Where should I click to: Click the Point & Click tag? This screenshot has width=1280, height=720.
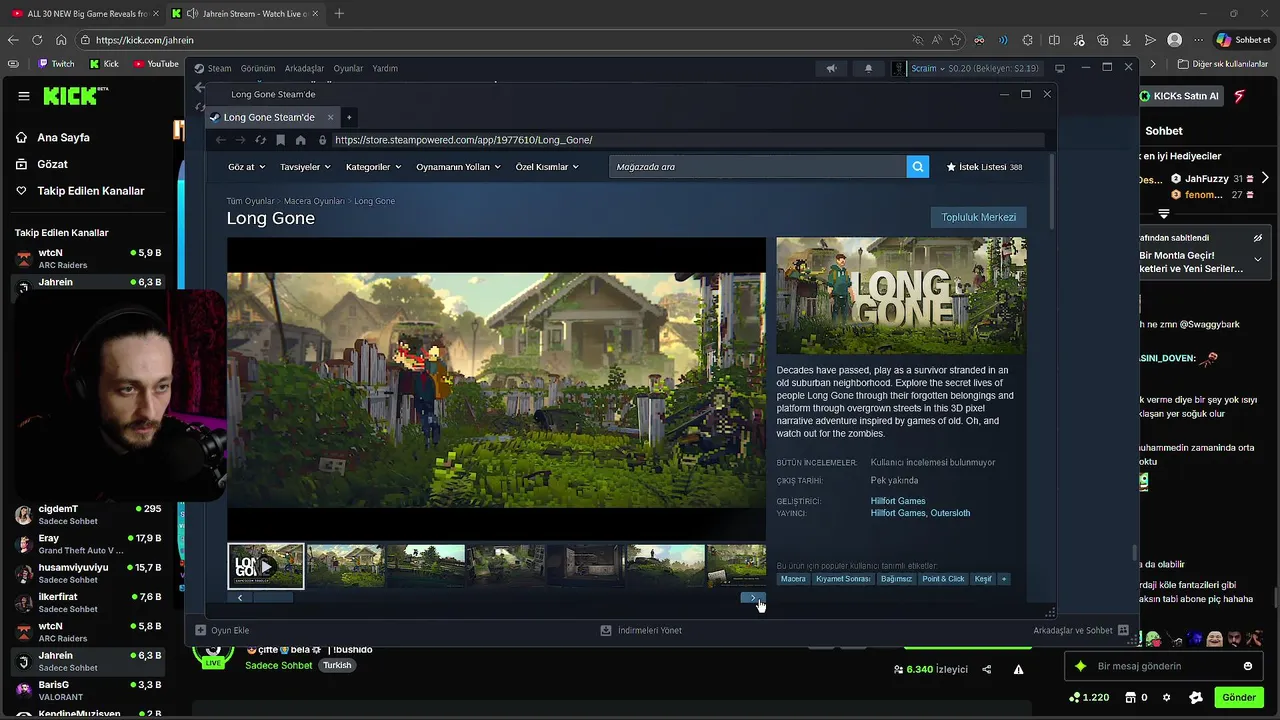(943, 579)
